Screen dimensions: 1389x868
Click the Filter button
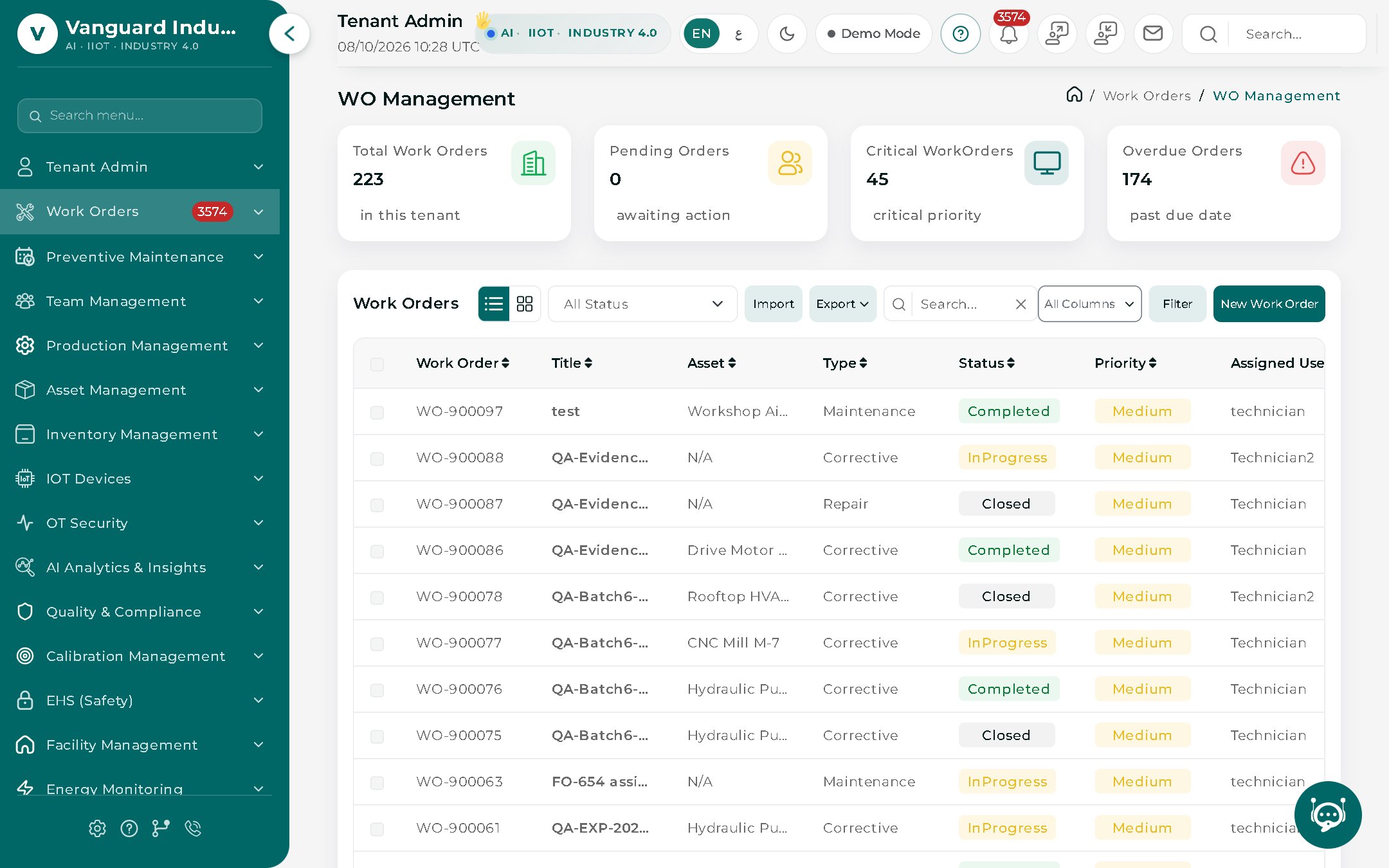[1177, 303]
